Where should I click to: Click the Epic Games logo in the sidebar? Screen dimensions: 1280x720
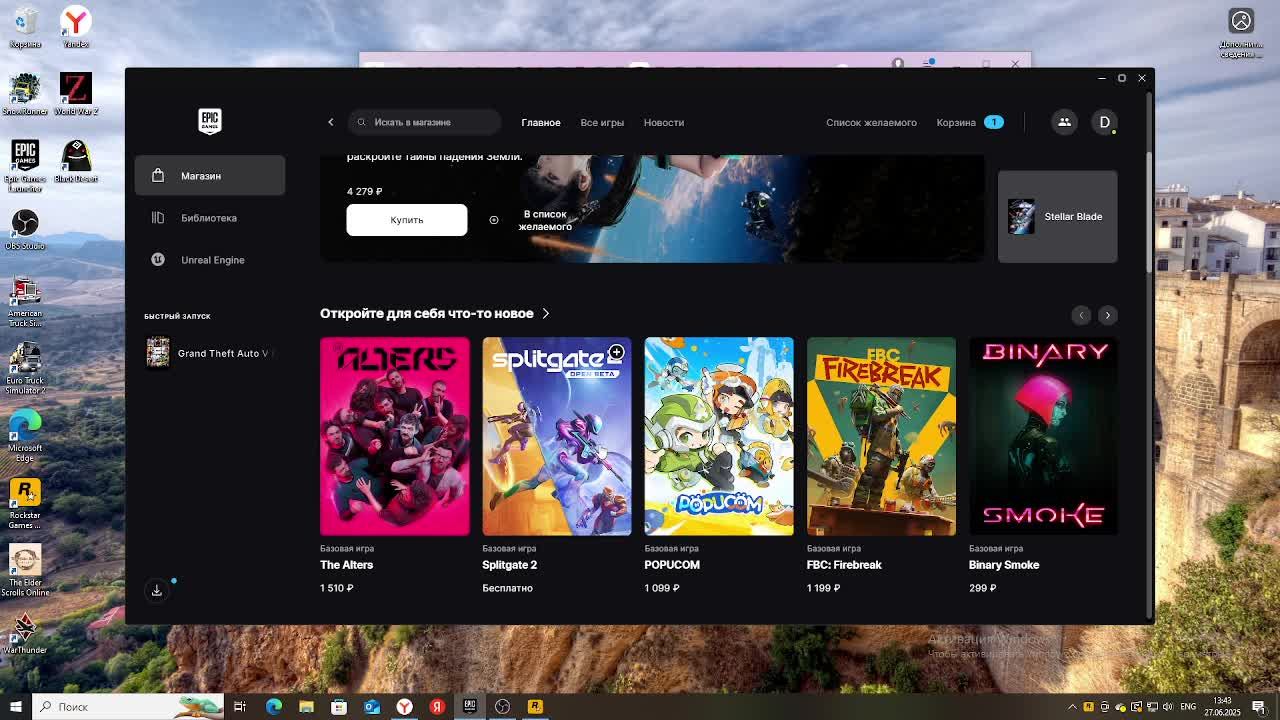pos(209,121)
